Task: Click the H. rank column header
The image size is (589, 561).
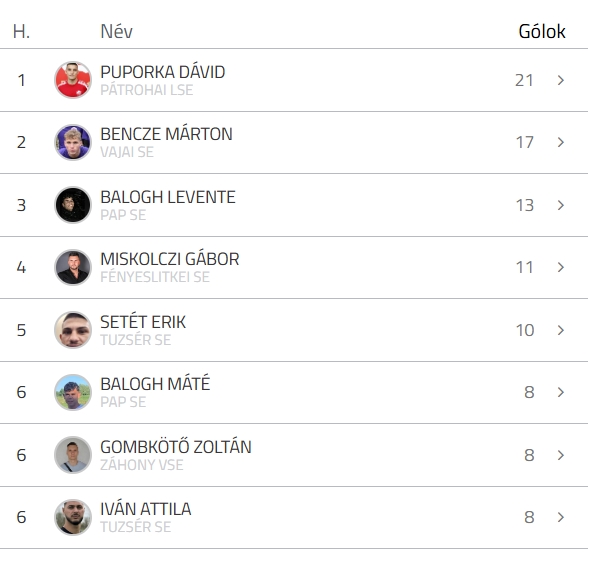Action: click(x=21, y=32)
